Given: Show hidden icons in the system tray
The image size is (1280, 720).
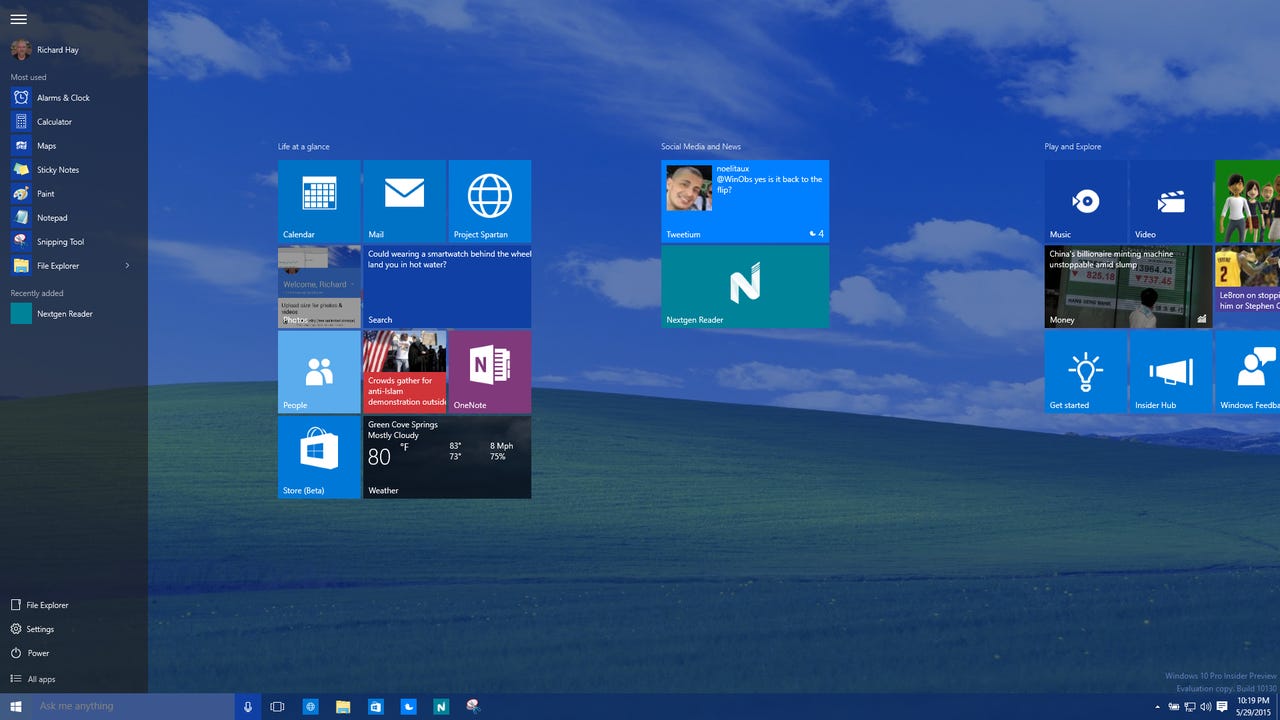Looking at the screenshot, I should click(1157, 706).
